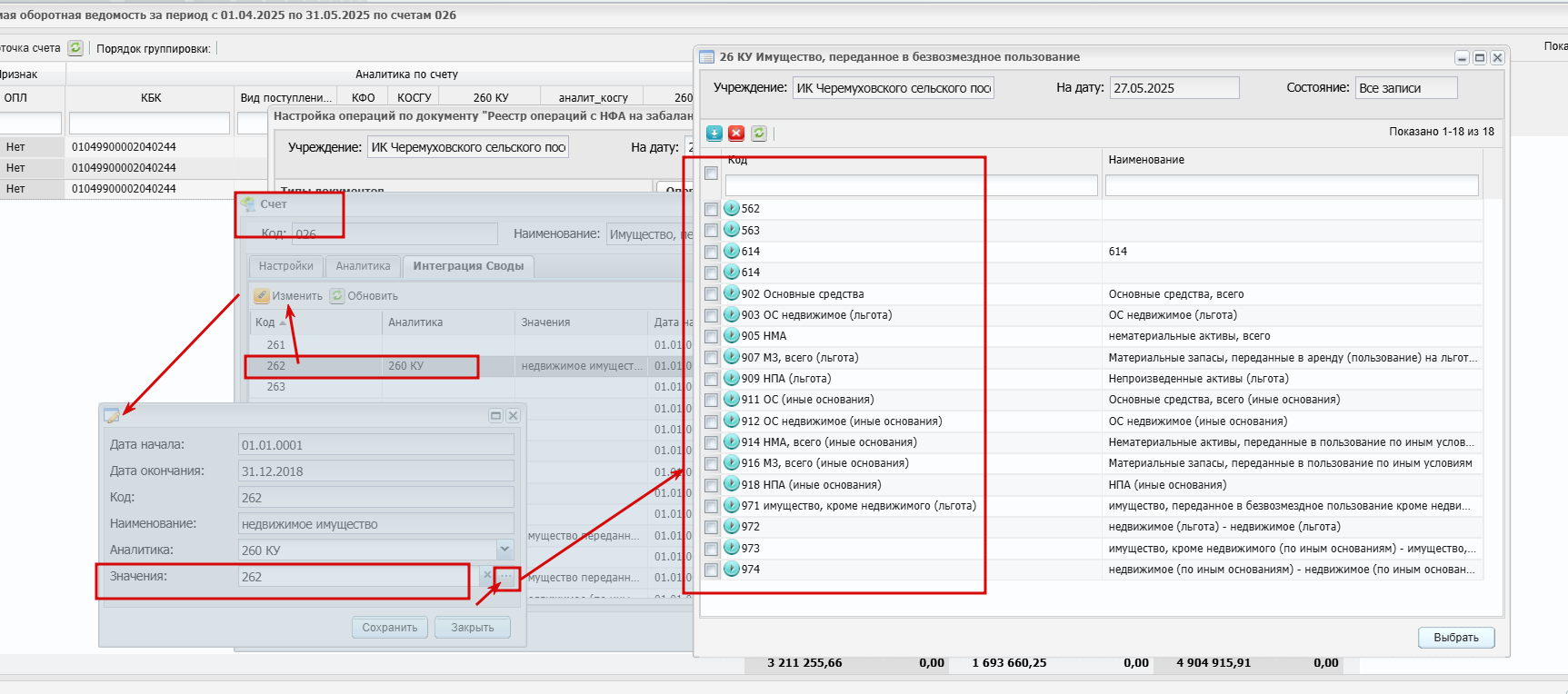Click the round arrow icon for 911 ОС (иные основания)
The image size is (1568, 694).
point(732,399)
